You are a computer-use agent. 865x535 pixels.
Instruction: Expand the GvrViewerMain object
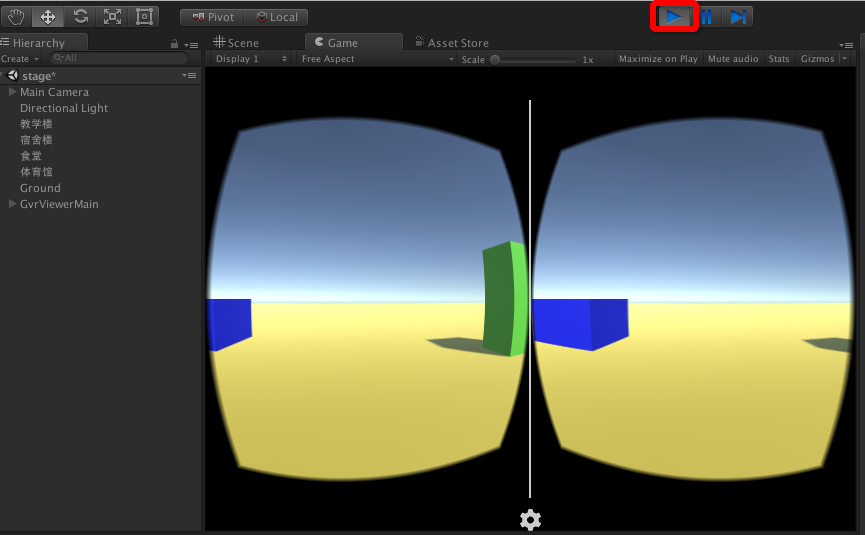click(x=12, y=204)
